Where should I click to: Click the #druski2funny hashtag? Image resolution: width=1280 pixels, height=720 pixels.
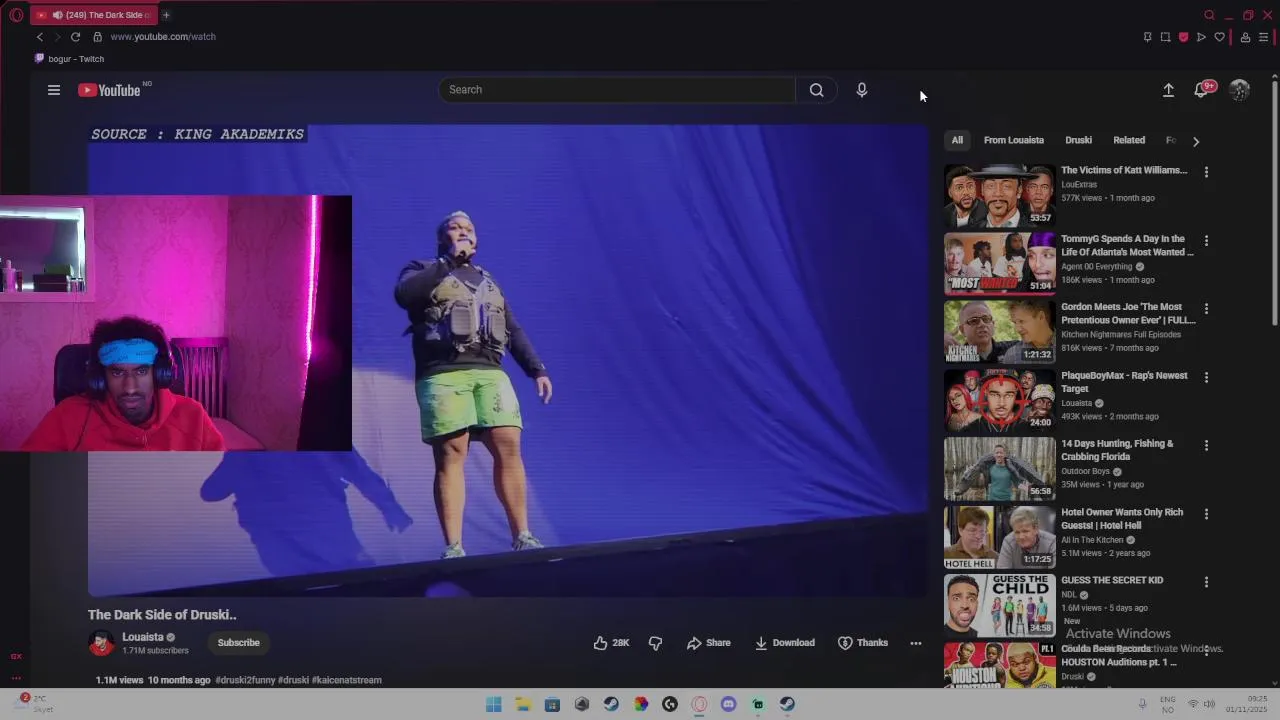tap(244, 680)
